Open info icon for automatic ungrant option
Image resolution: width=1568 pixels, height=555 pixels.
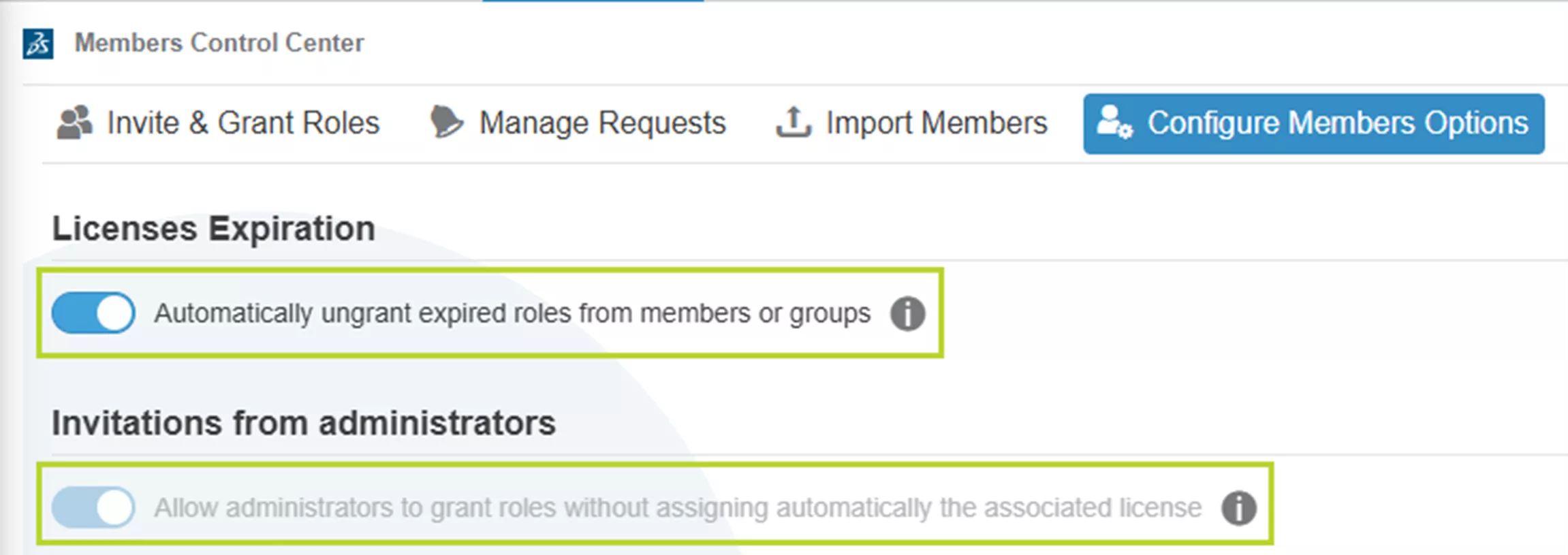coord(907,314)
